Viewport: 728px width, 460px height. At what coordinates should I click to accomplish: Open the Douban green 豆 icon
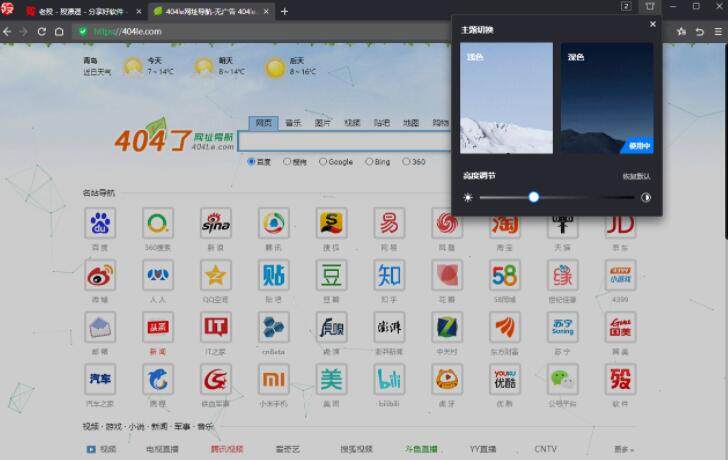tap(331, 275)
